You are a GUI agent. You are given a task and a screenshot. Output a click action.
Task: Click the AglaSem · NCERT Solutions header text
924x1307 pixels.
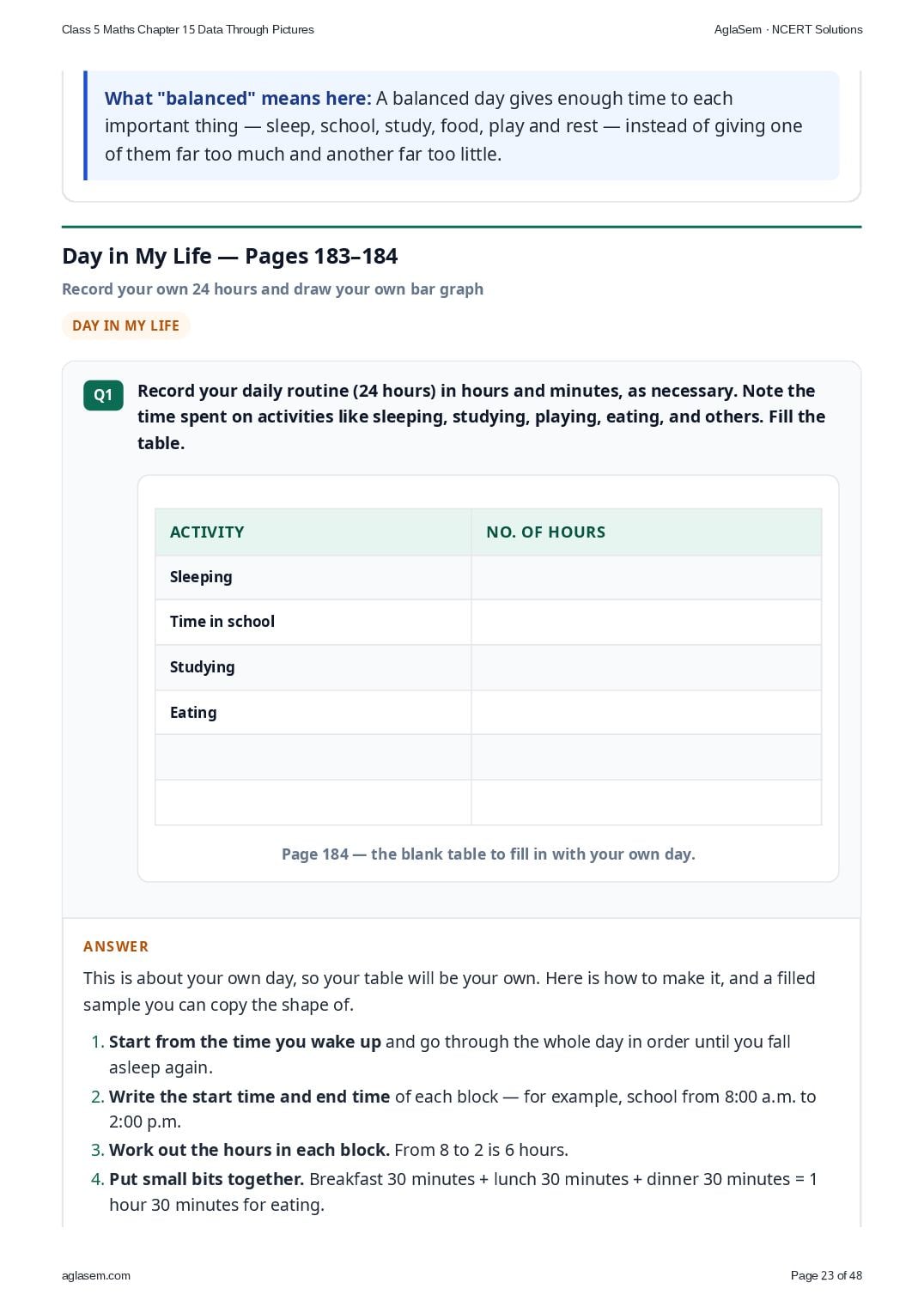788,29
